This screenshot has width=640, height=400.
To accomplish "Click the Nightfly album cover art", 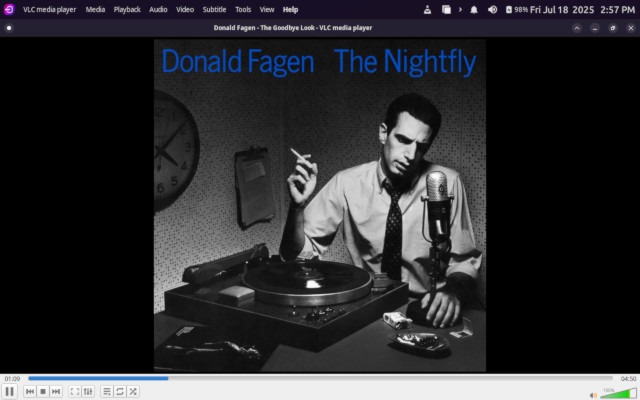I will click(320, 205).
